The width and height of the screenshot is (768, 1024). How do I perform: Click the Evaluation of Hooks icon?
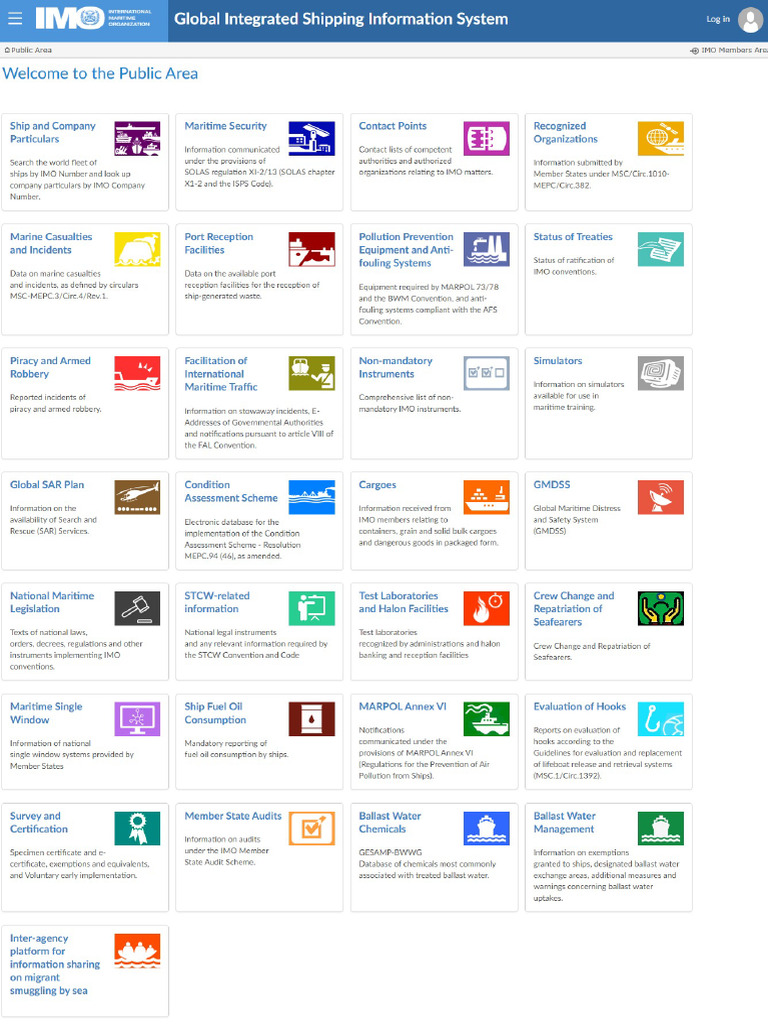pos(661,719)
